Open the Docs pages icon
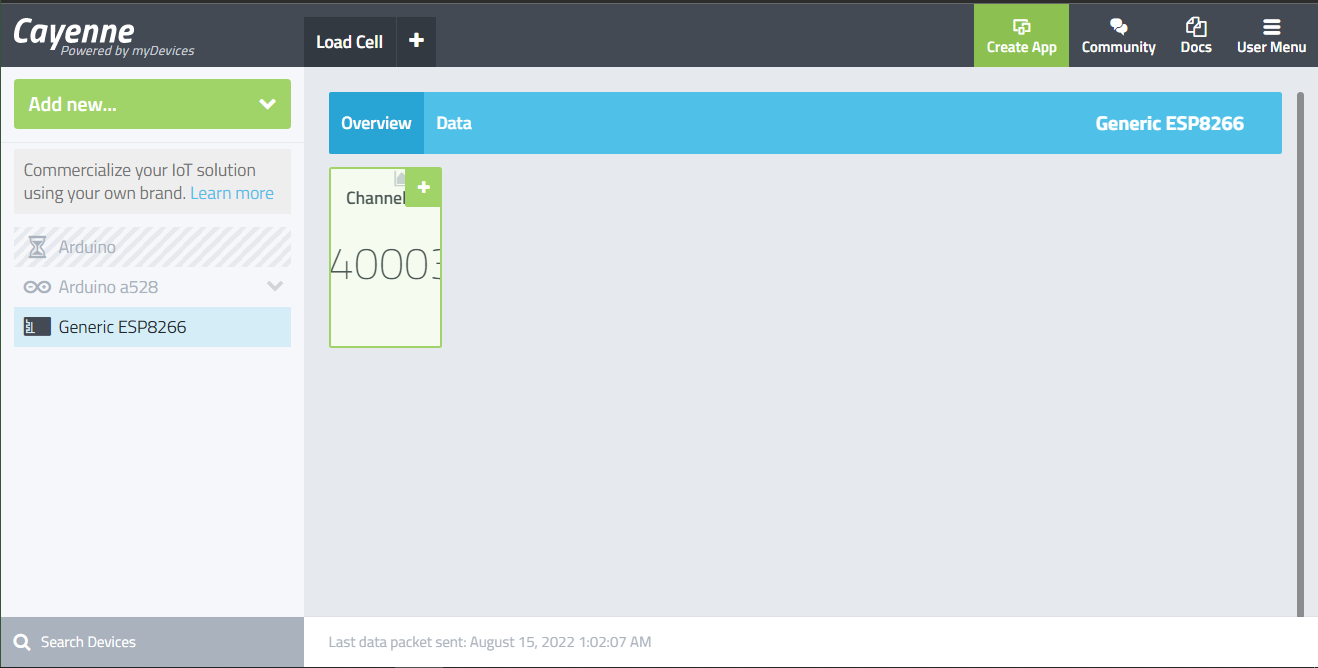The width and height of the screenshot is (1318, 668). [1195, 27]
